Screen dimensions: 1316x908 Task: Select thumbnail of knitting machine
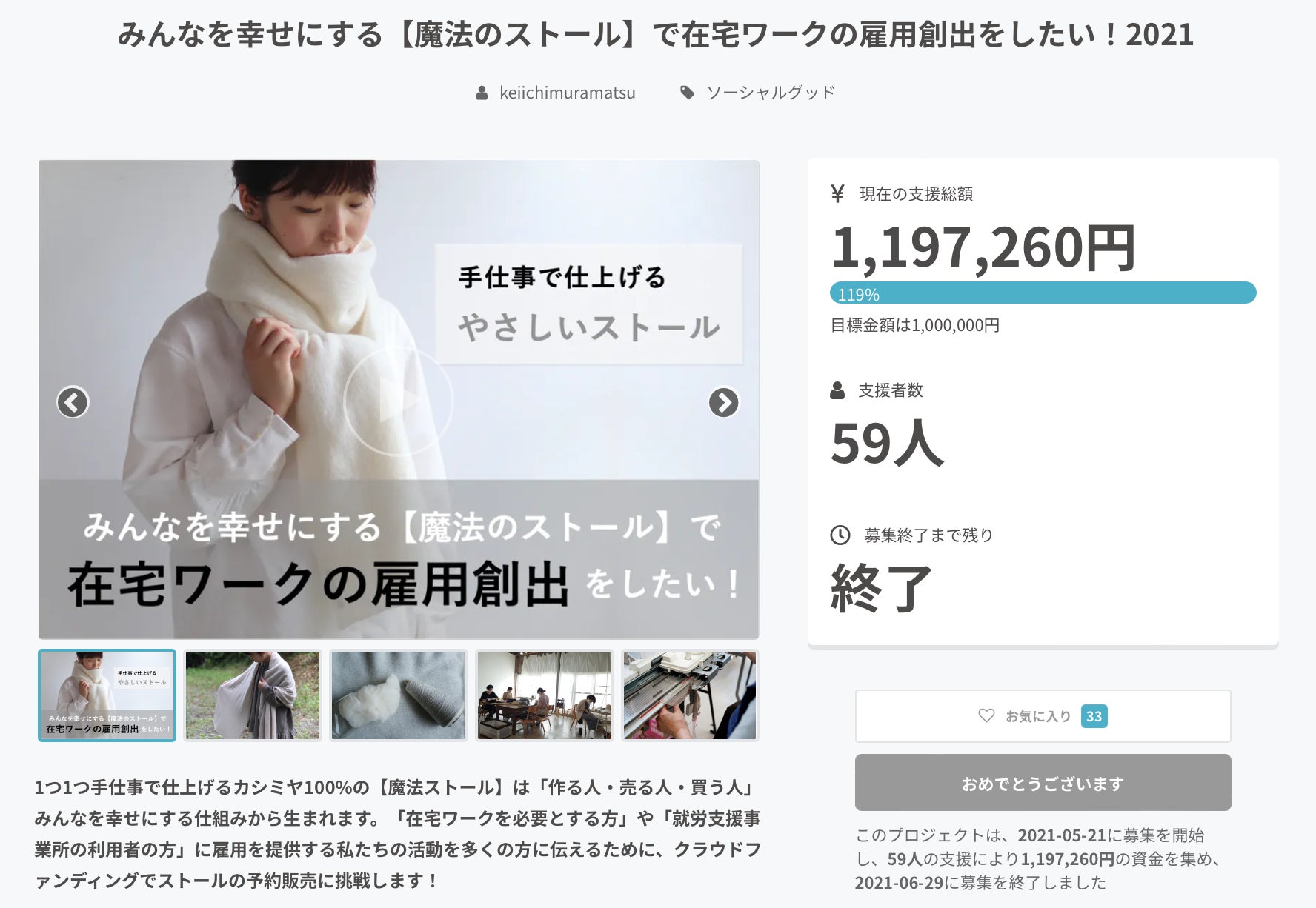(690, 695)
